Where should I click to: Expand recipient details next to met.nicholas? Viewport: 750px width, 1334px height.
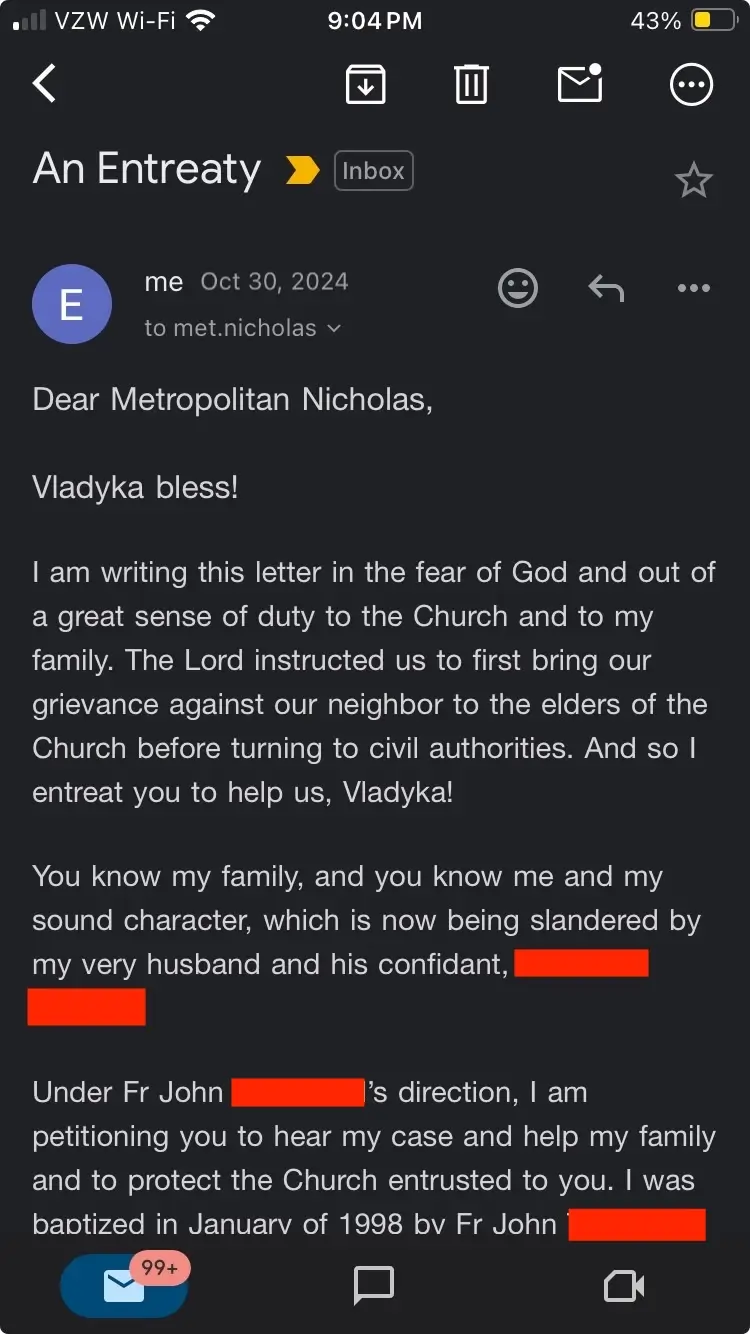point(334,329)
